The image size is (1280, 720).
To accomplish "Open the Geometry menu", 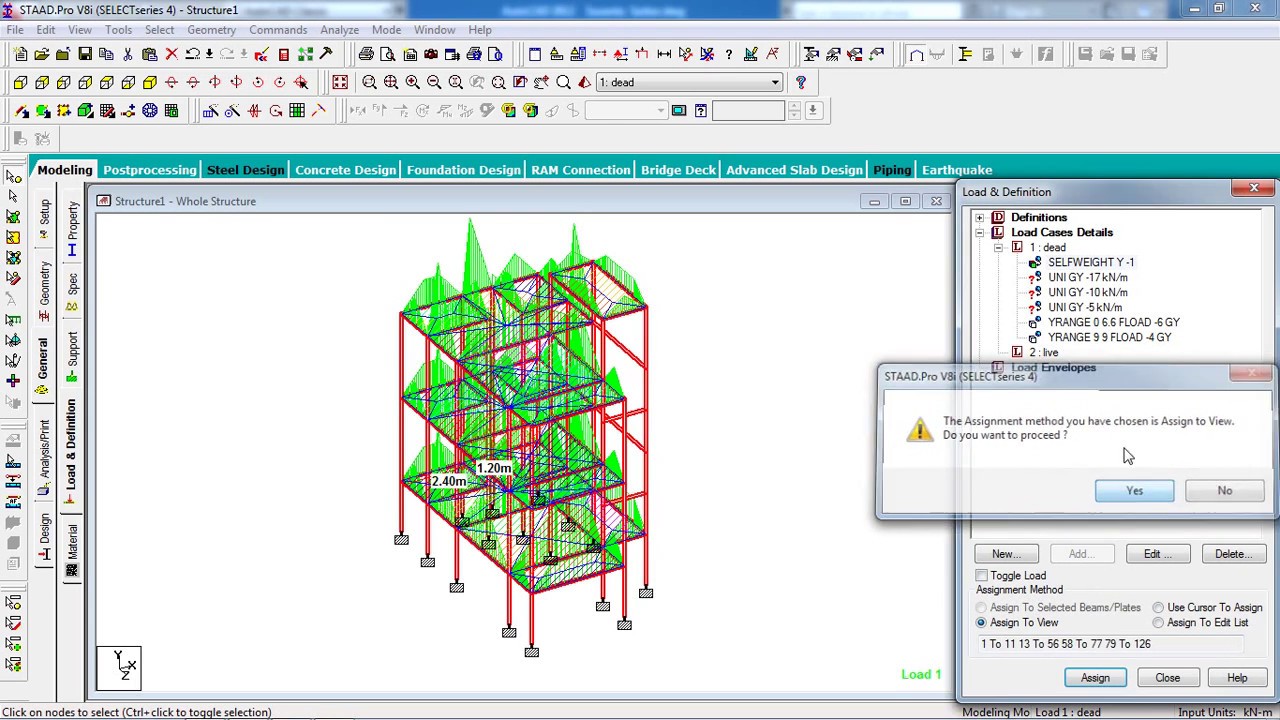I will point(211,30).
